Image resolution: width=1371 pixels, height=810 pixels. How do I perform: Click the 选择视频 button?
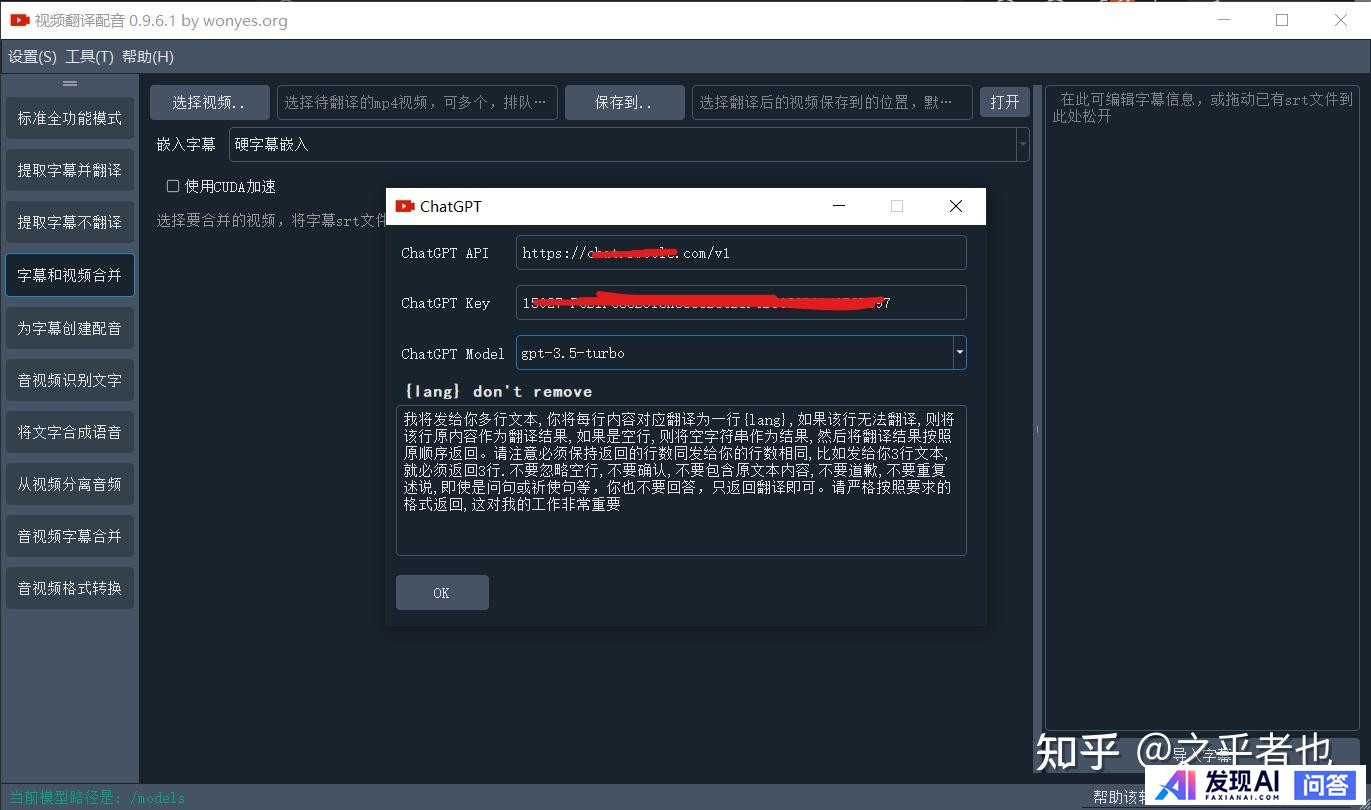[x=209, y=102]
